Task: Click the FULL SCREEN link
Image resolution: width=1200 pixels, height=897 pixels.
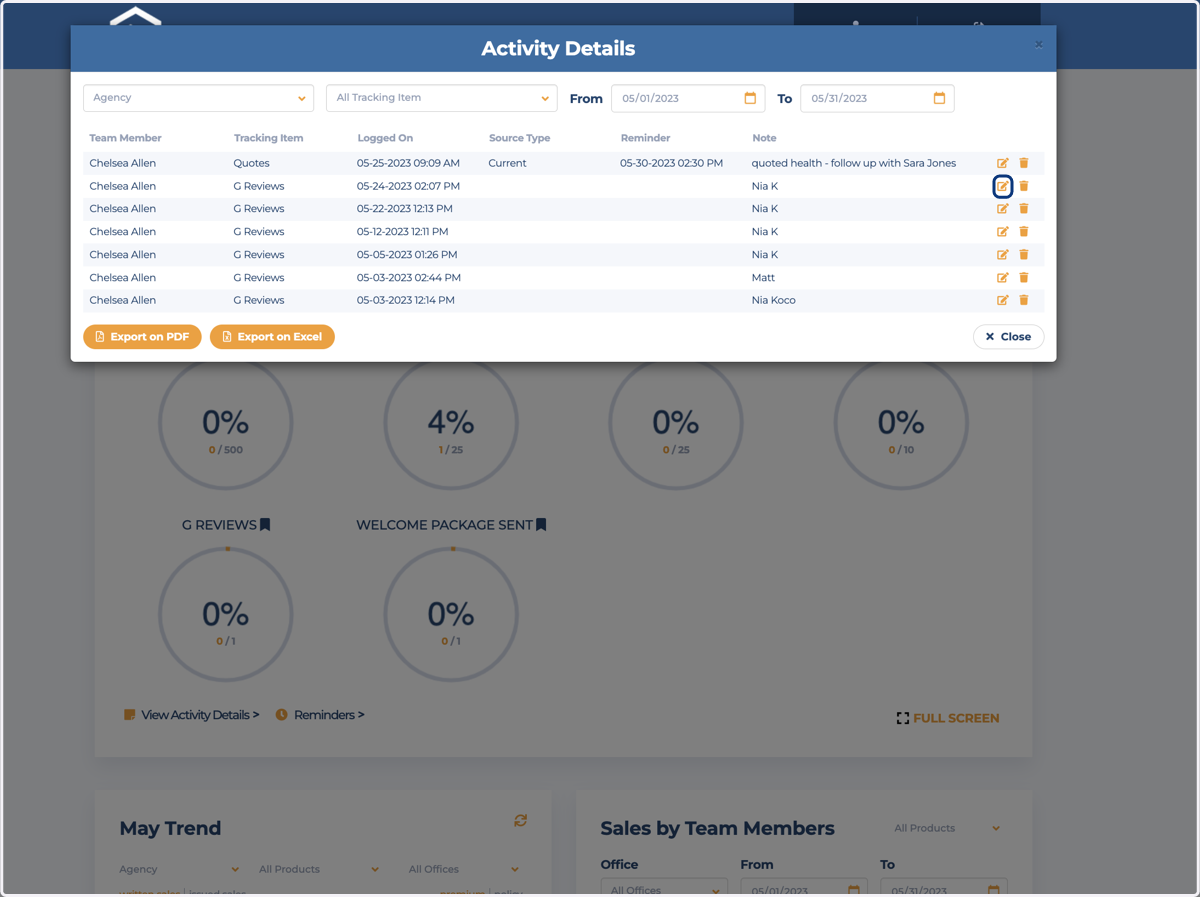Action: [x=947, y=718]
